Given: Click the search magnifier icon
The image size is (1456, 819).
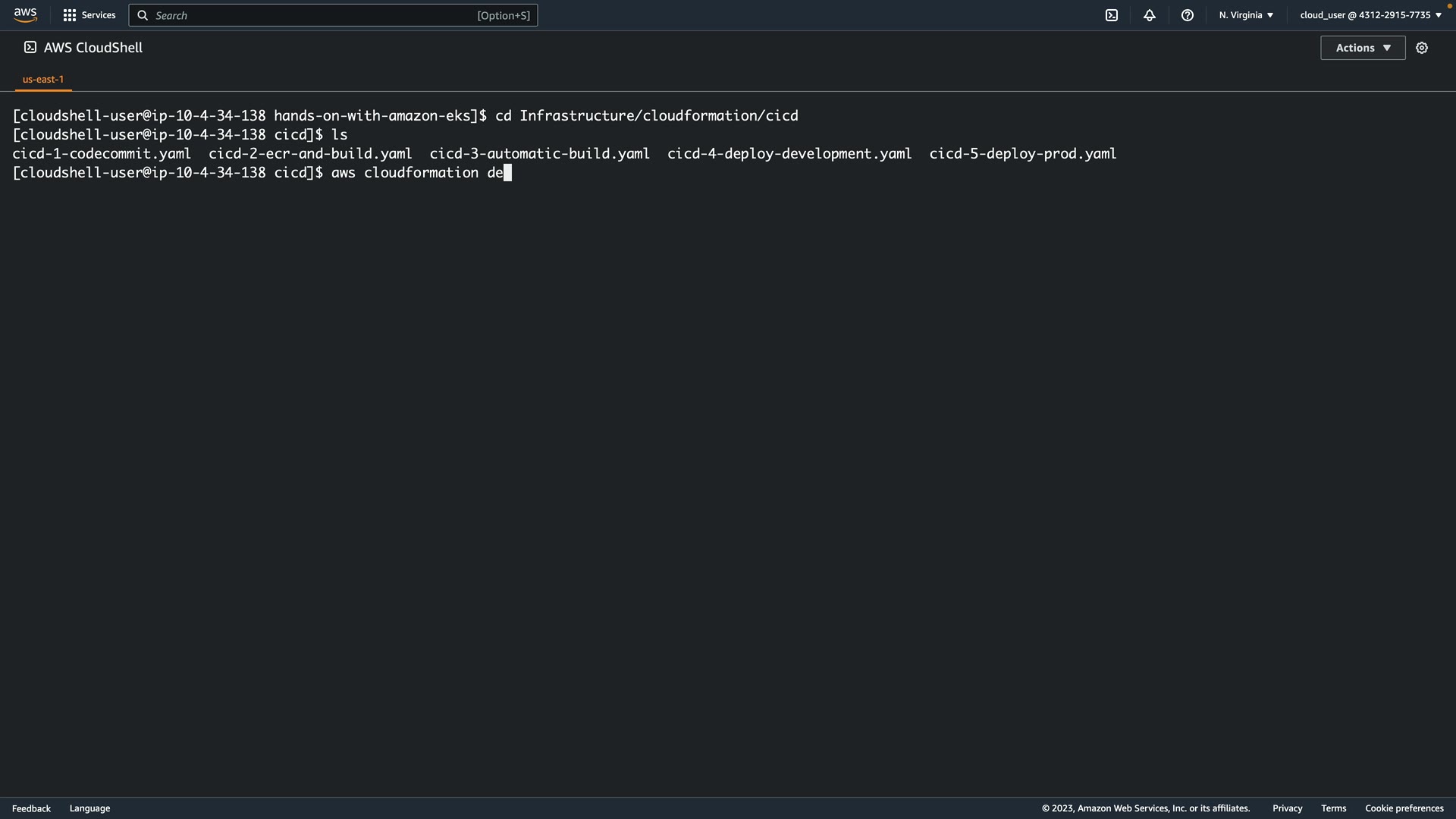Looking at the screenshot, I should coord(143,15).
